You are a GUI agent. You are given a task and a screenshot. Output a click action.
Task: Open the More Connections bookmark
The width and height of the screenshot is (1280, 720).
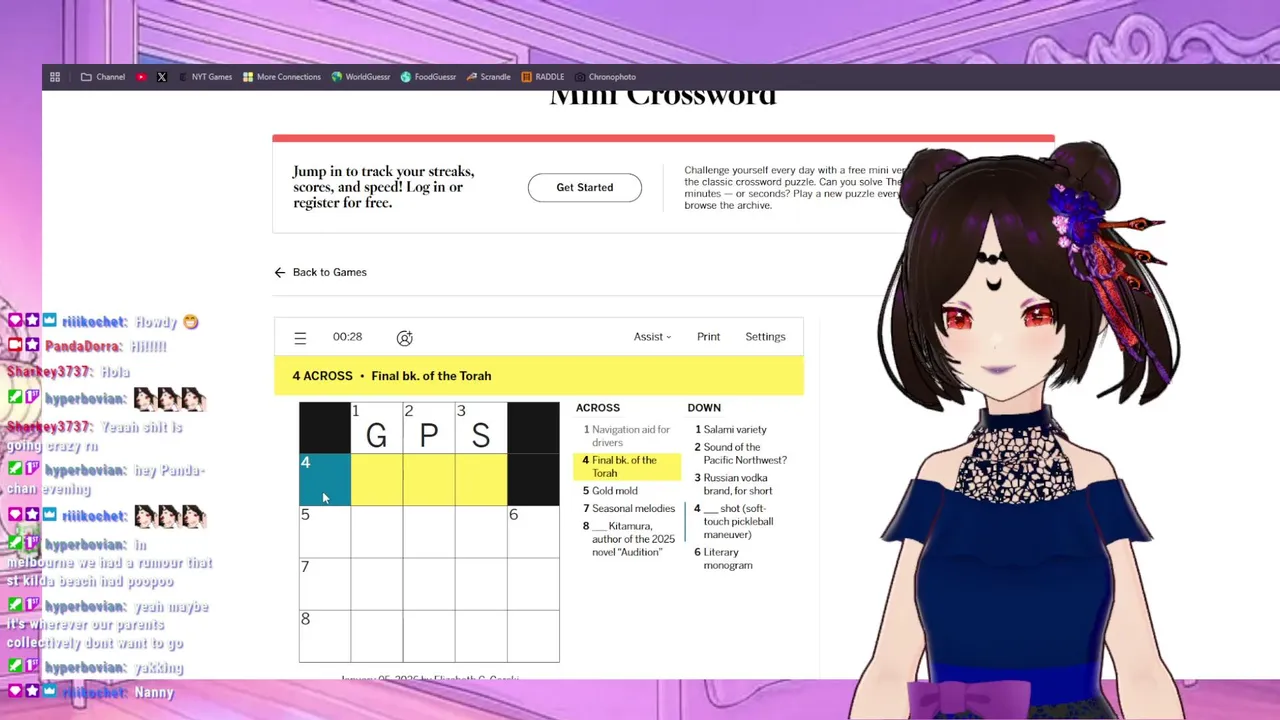[x=282, y=77]
